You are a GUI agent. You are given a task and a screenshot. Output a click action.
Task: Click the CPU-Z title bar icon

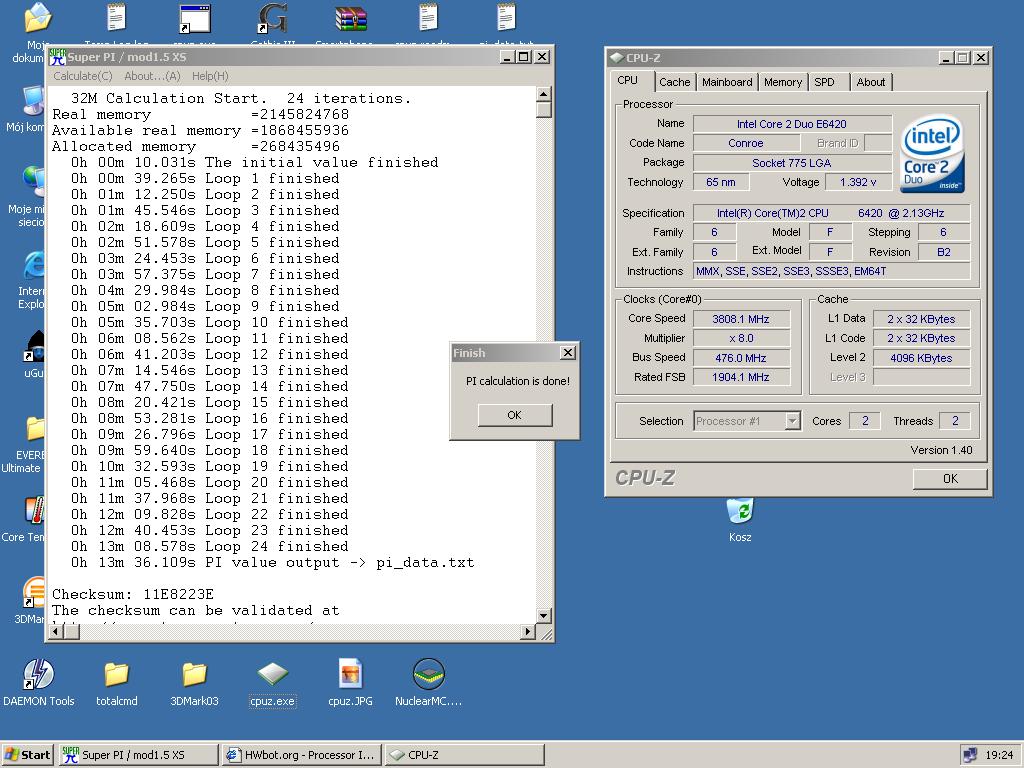(x=616, y=57)
